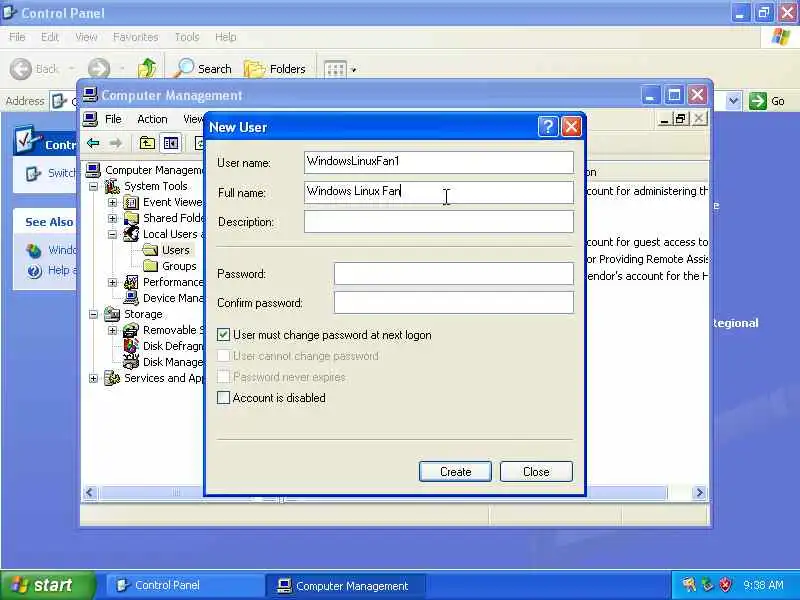Select the Users folder in the tree
This screenshot has width=800, height=600.
(176, 250)
